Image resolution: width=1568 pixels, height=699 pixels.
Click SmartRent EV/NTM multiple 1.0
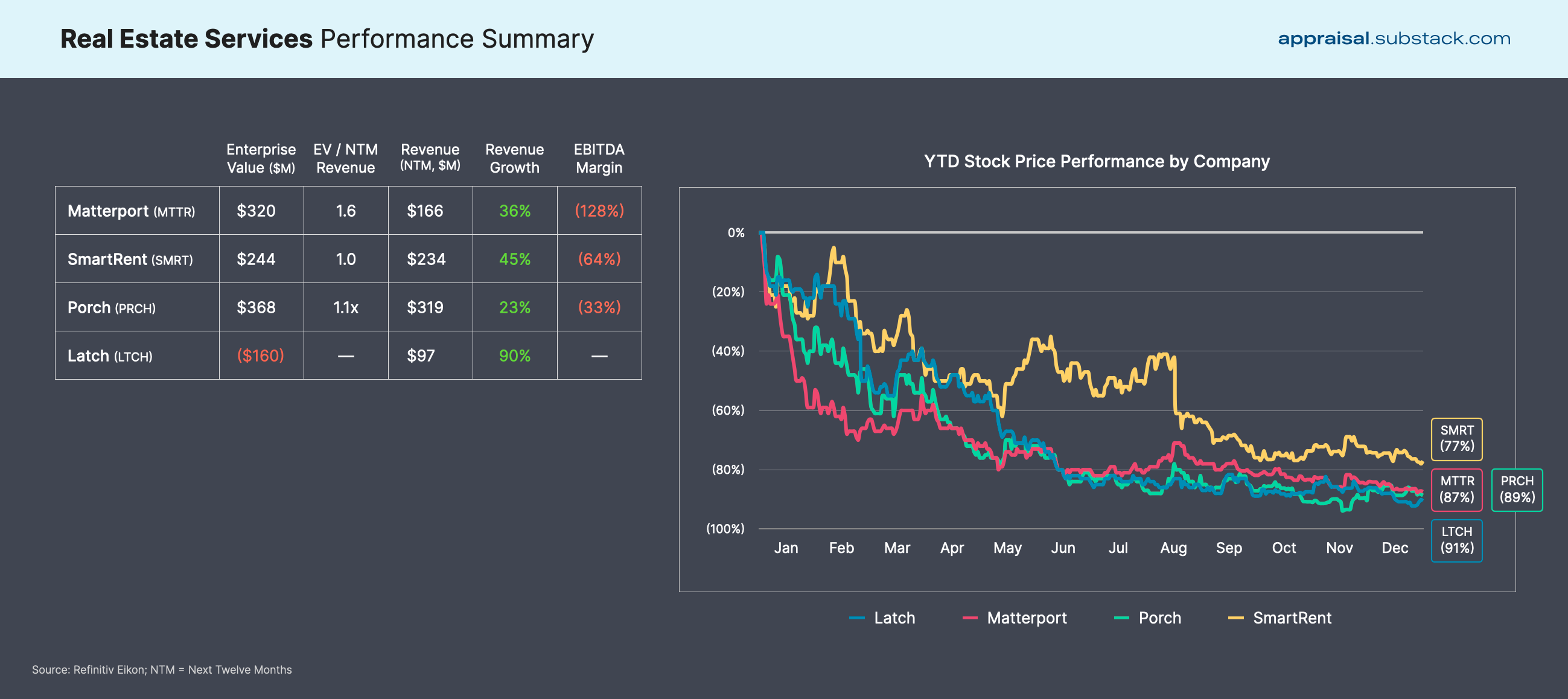(x=346, y=260)
